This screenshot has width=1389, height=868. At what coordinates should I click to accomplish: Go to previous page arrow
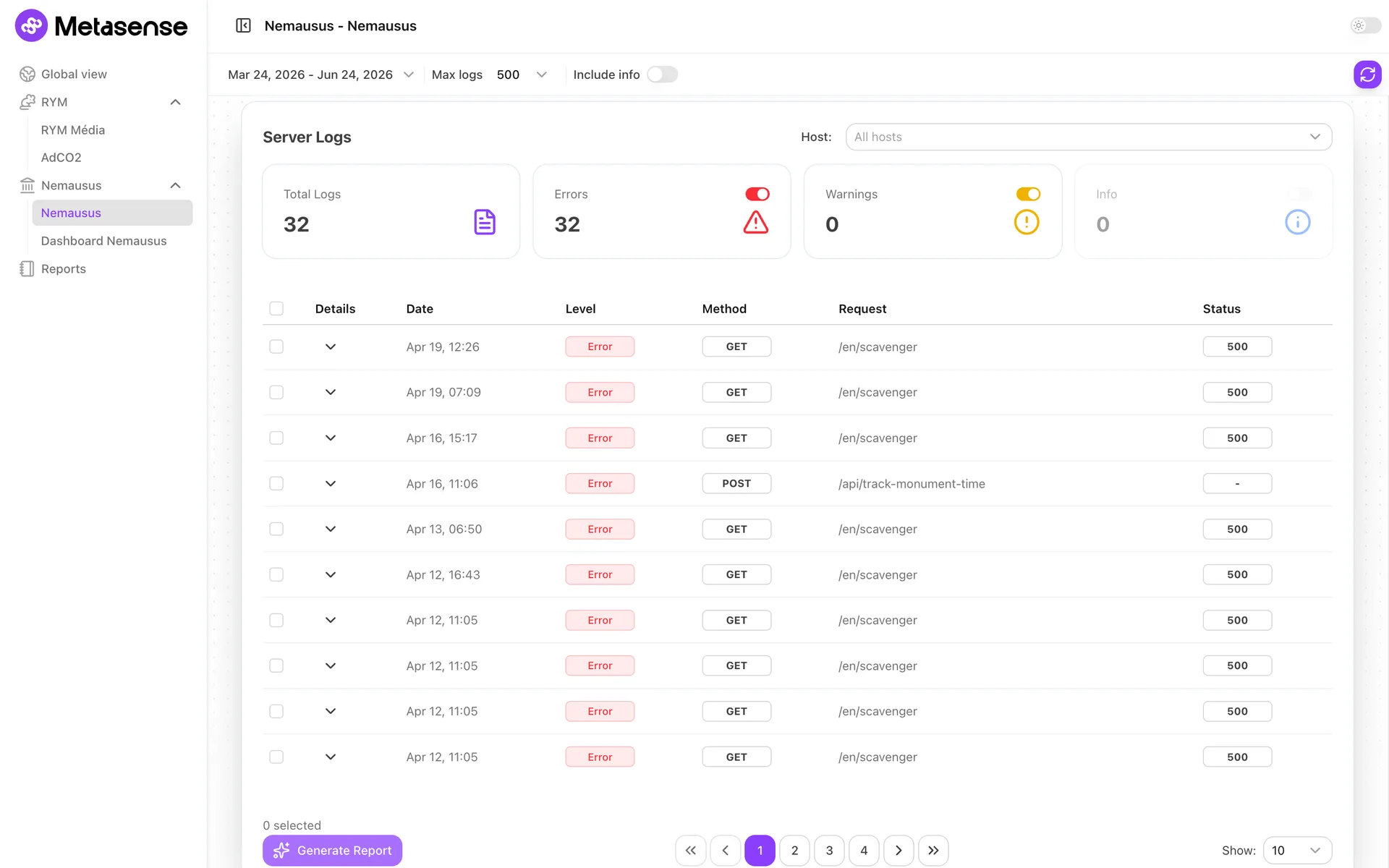click(725, 851)
